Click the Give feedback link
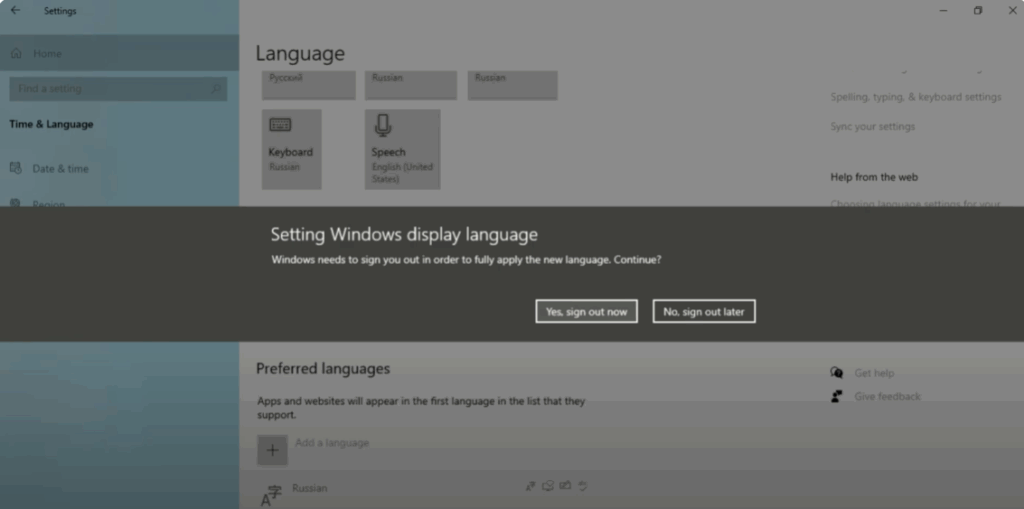 pyautogui.click(x=888, y=397)
